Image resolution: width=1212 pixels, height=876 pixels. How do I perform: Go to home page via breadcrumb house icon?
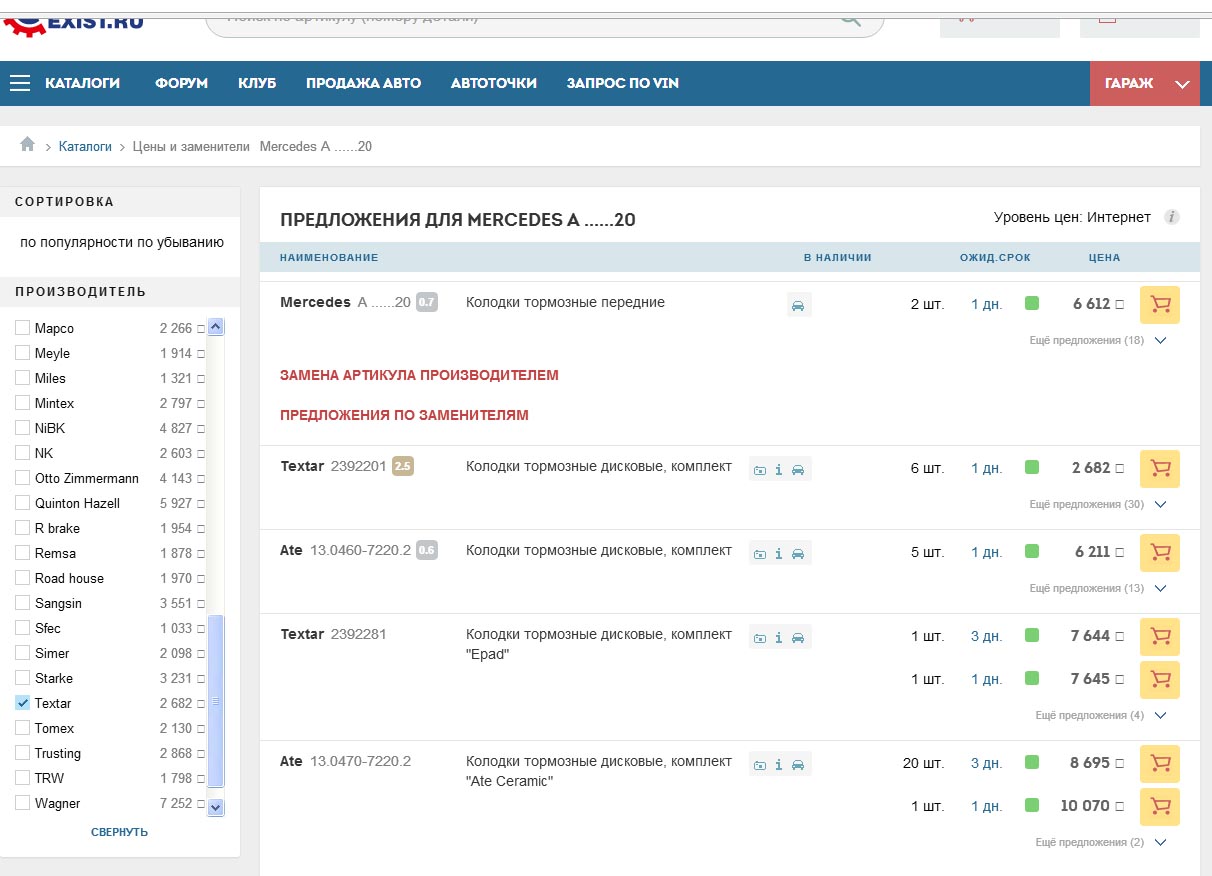point(28,145)
